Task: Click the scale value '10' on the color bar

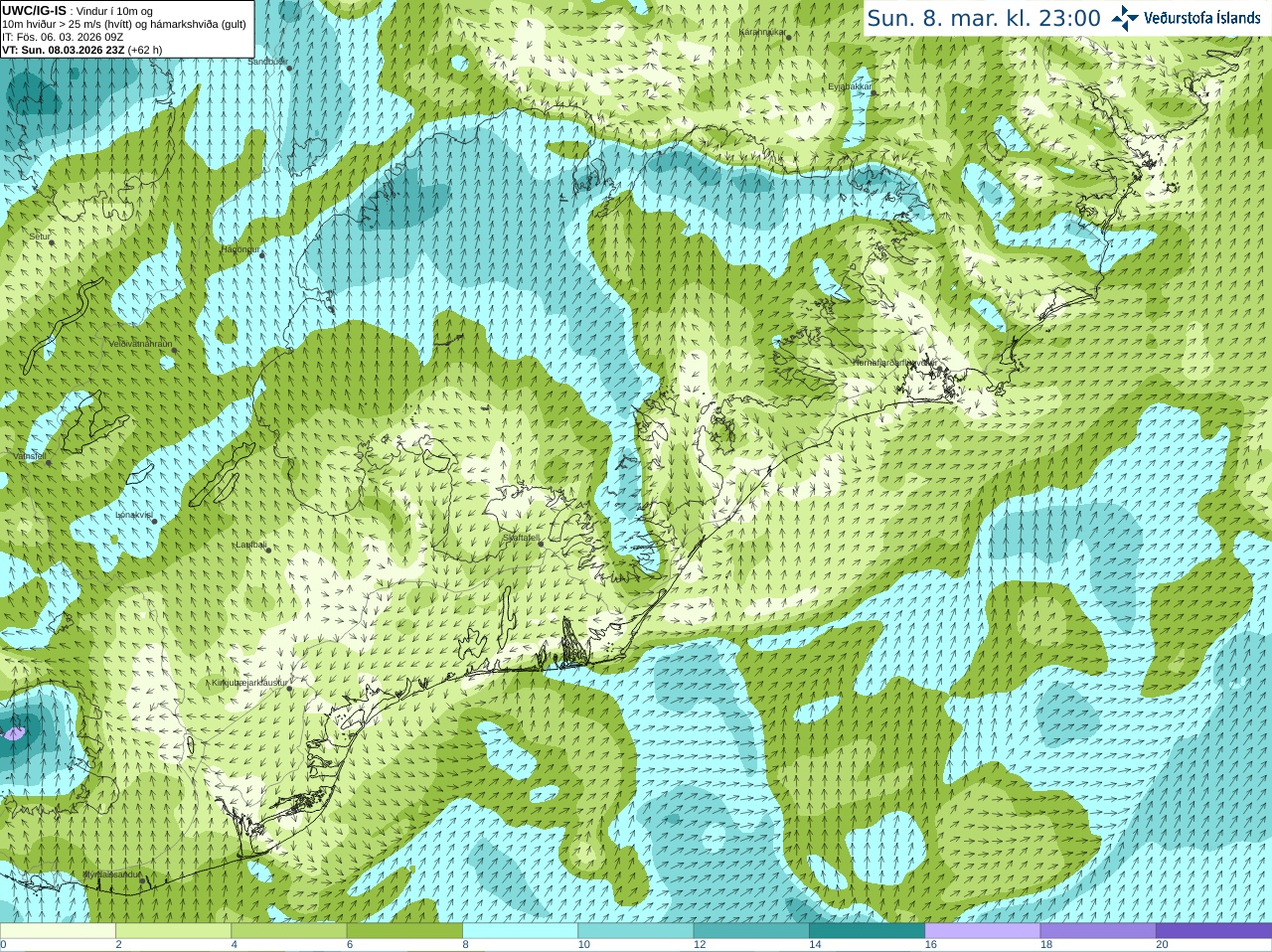Action: pos(584,945)
